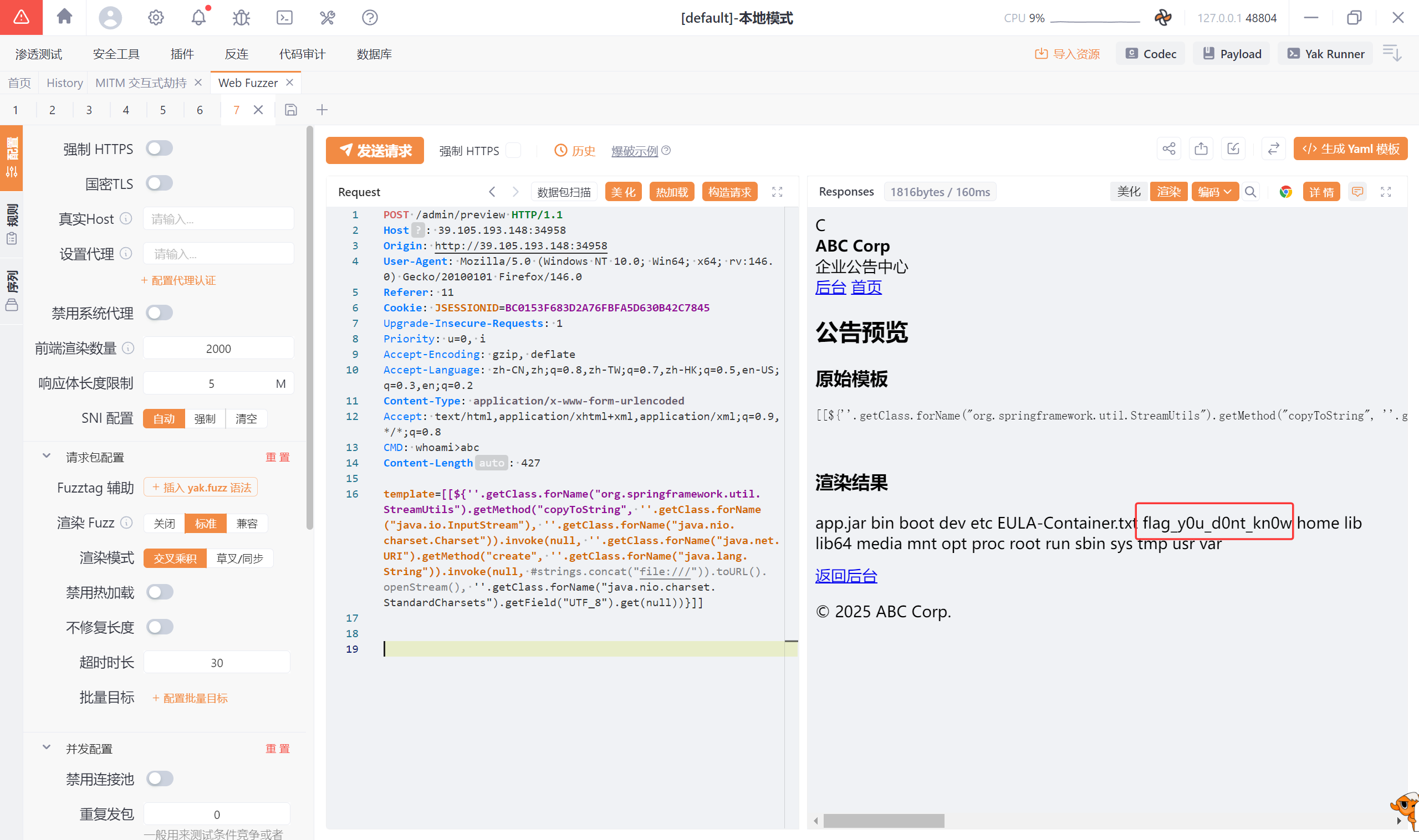Click the horizontal scrollbar under response

pyautogui.click(x=884, y=820)
